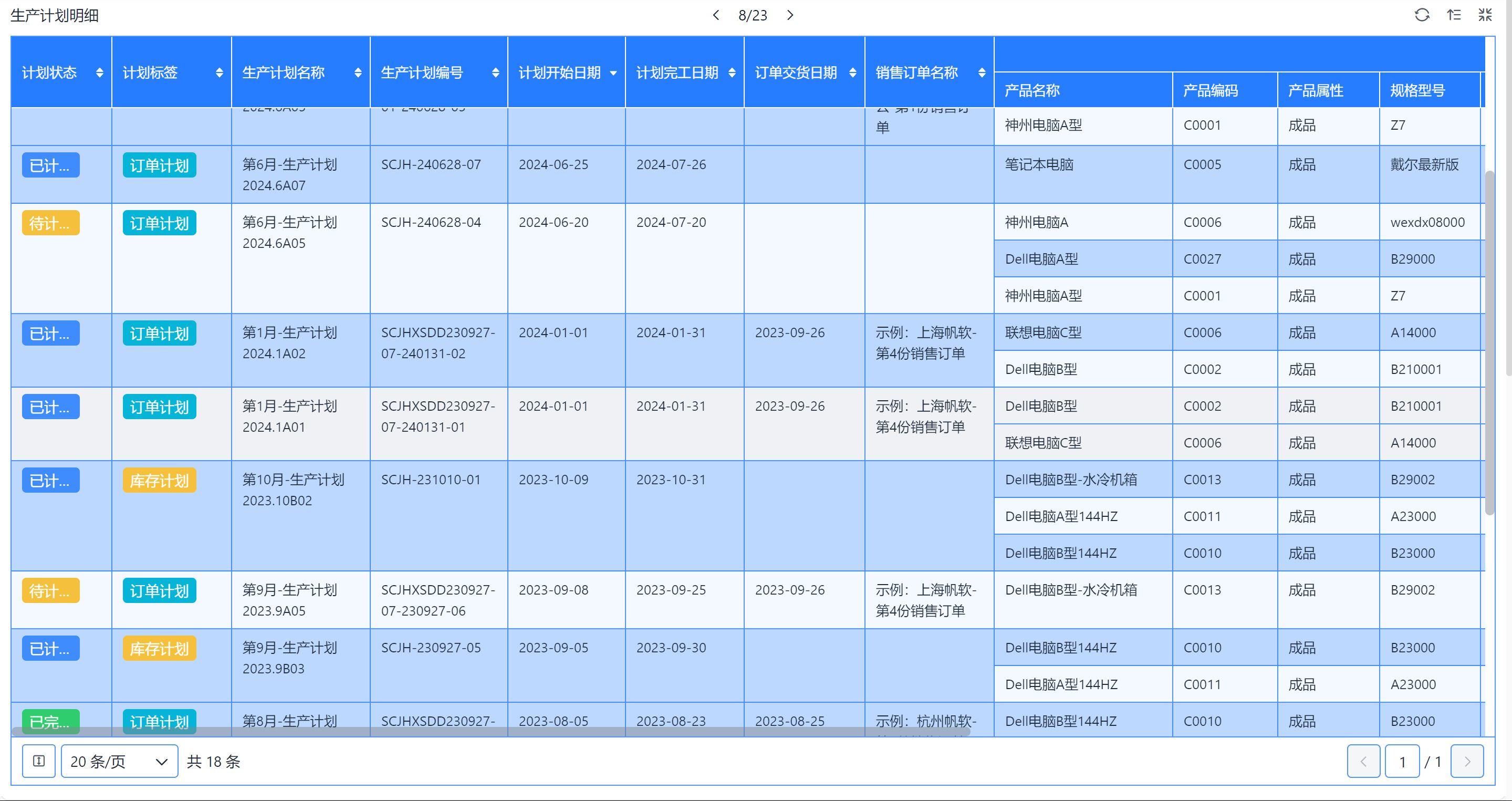Screen dimensions: 1512x801
Task: Sort by 计划标签 column
Action: point(219,73)
